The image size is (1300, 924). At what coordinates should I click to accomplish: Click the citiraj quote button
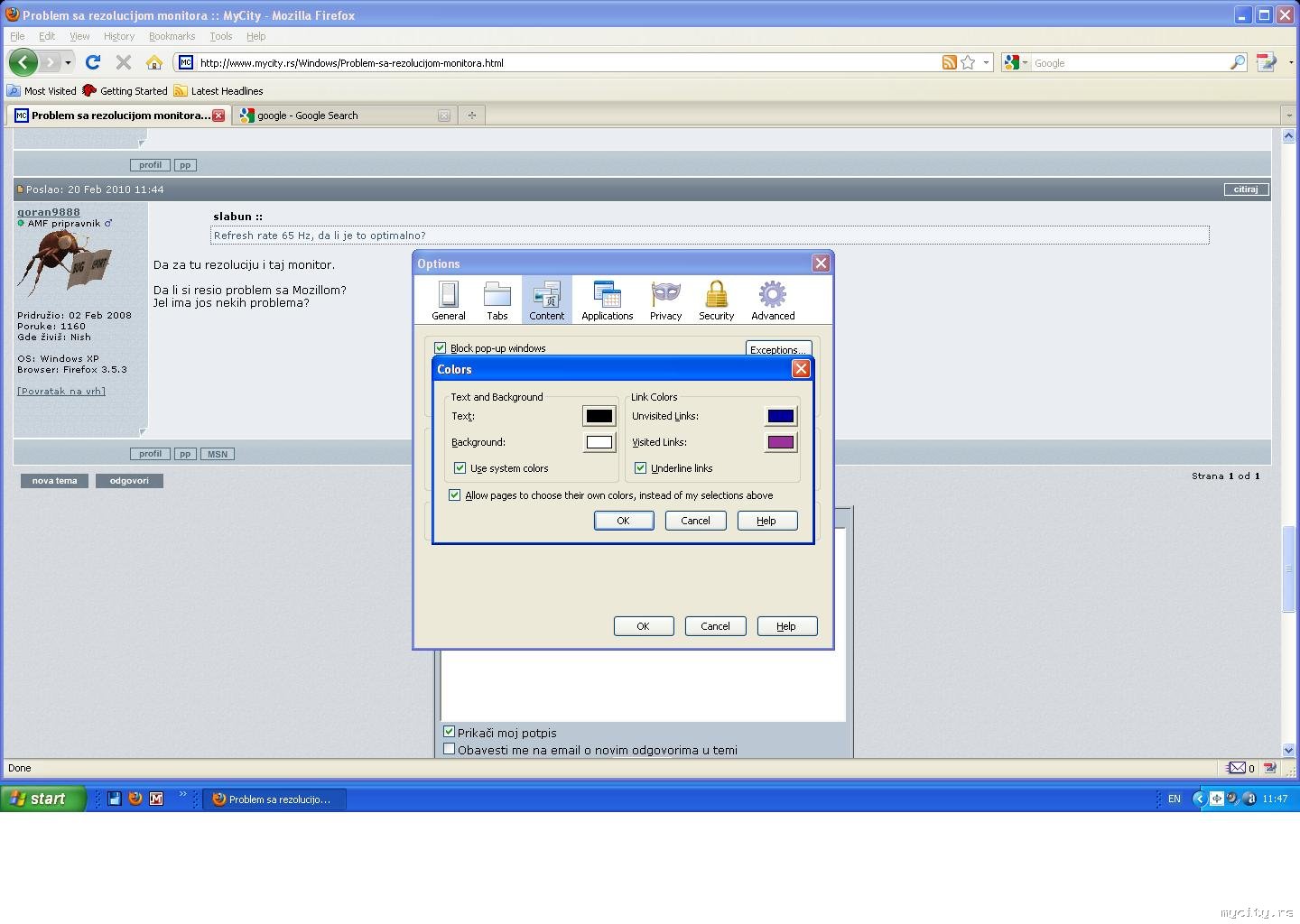click(1246, 189)
